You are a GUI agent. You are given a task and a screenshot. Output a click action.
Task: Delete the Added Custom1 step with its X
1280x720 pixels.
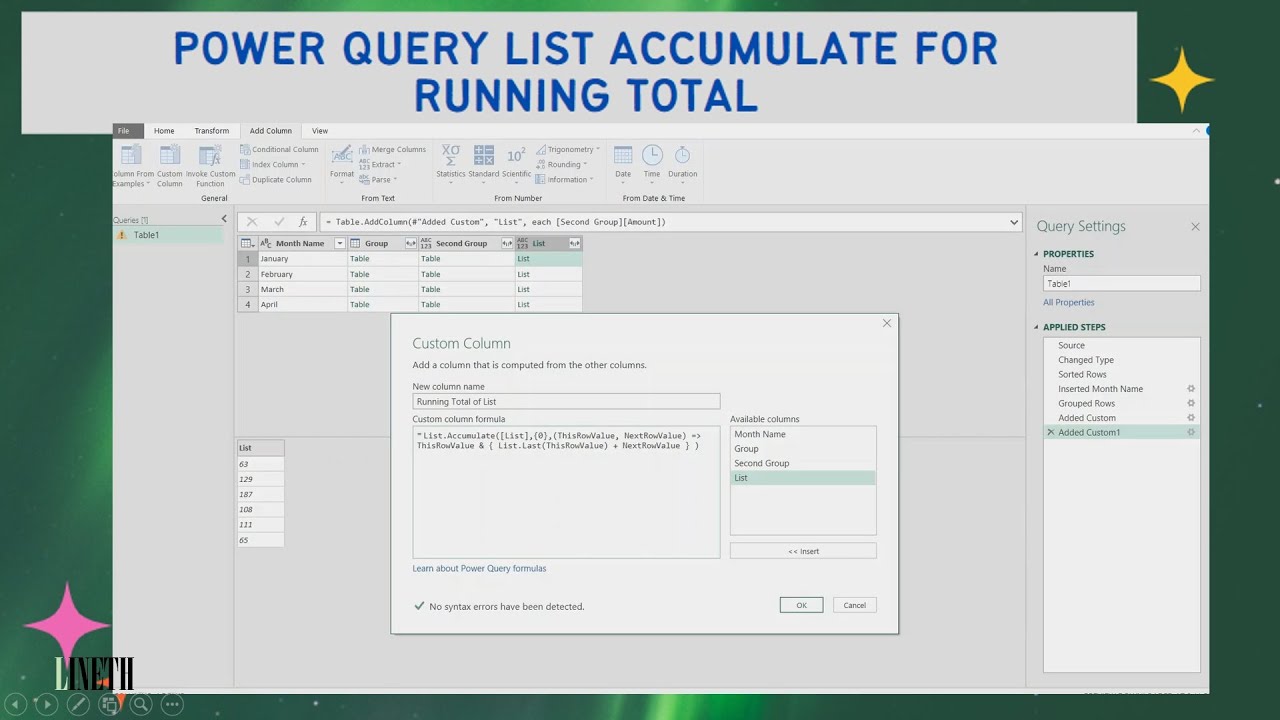click(x=1050, y=432)
